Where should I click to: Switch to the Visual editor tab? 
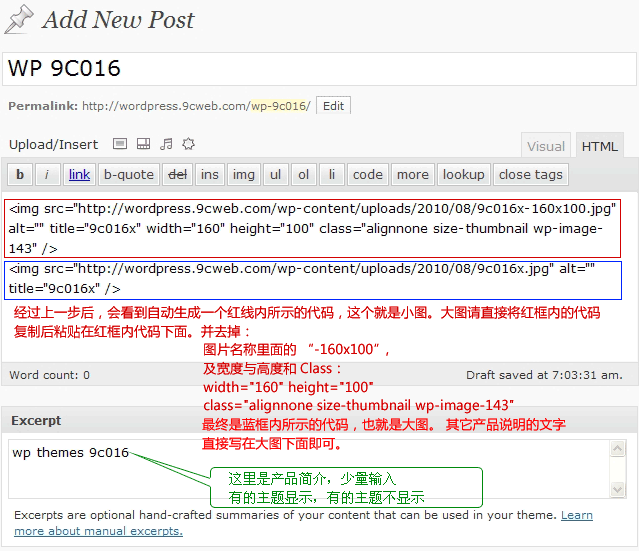(546, 146)
